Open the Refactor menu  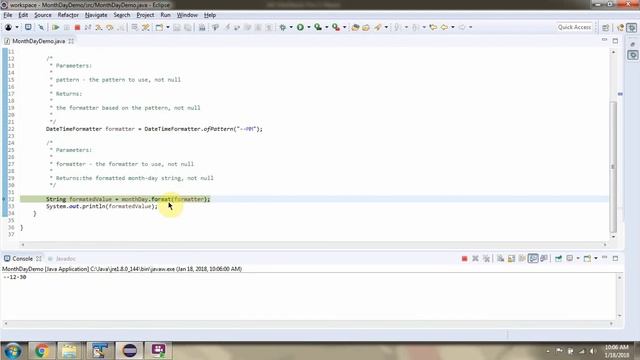68,15
